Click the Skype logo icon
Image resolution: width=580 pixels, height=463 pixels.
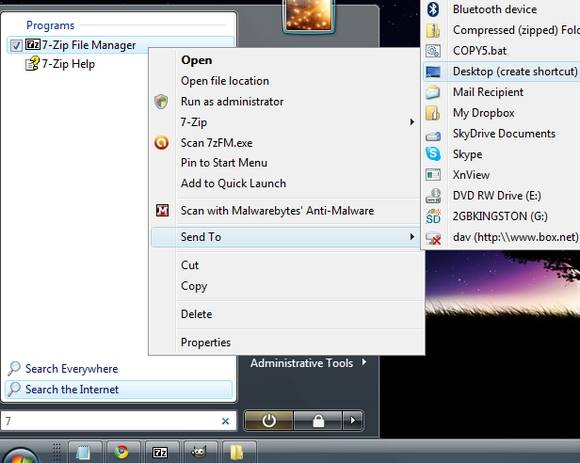coord(433,154)
